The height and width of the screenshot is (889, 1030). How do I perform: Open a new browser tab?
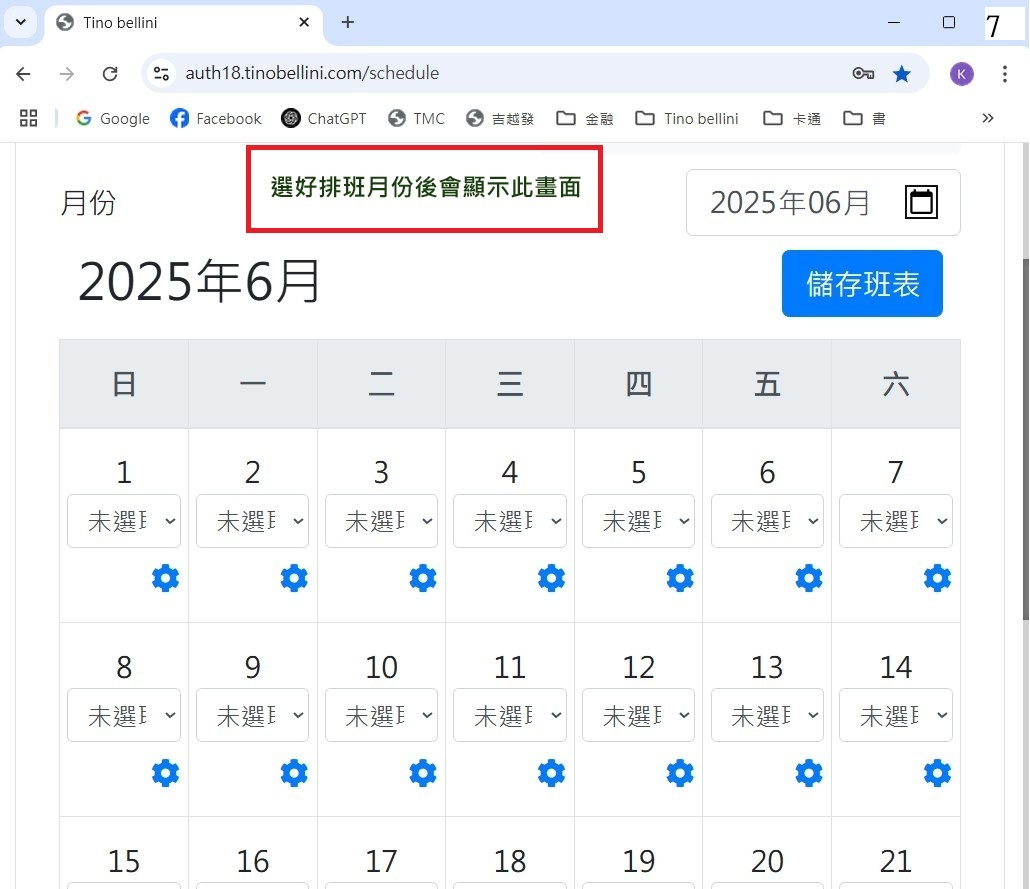pos(348,22)
